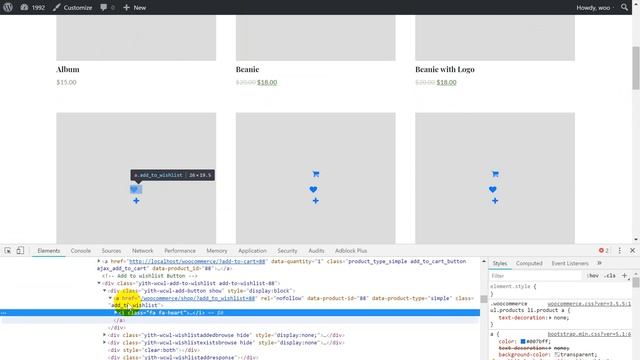The image size is (640, 360).
Task: Expand the fa fa-heart i element
Action: pos(116,313)
